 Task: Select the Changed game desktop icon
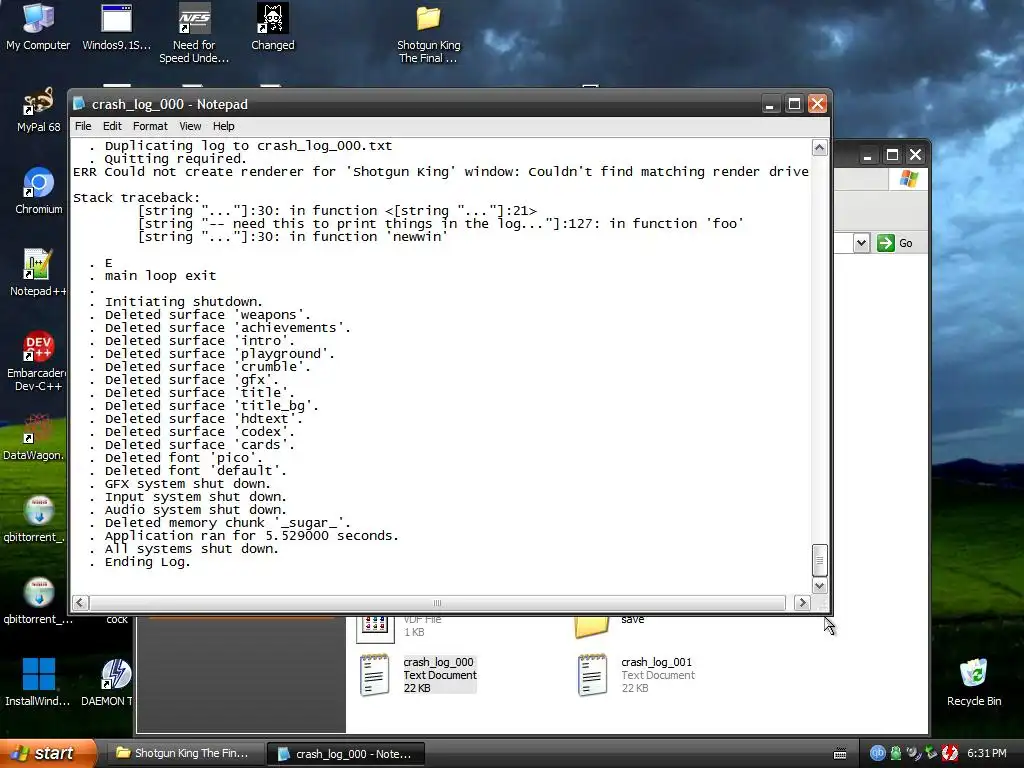pyautogui.click(x=272, y=27)
